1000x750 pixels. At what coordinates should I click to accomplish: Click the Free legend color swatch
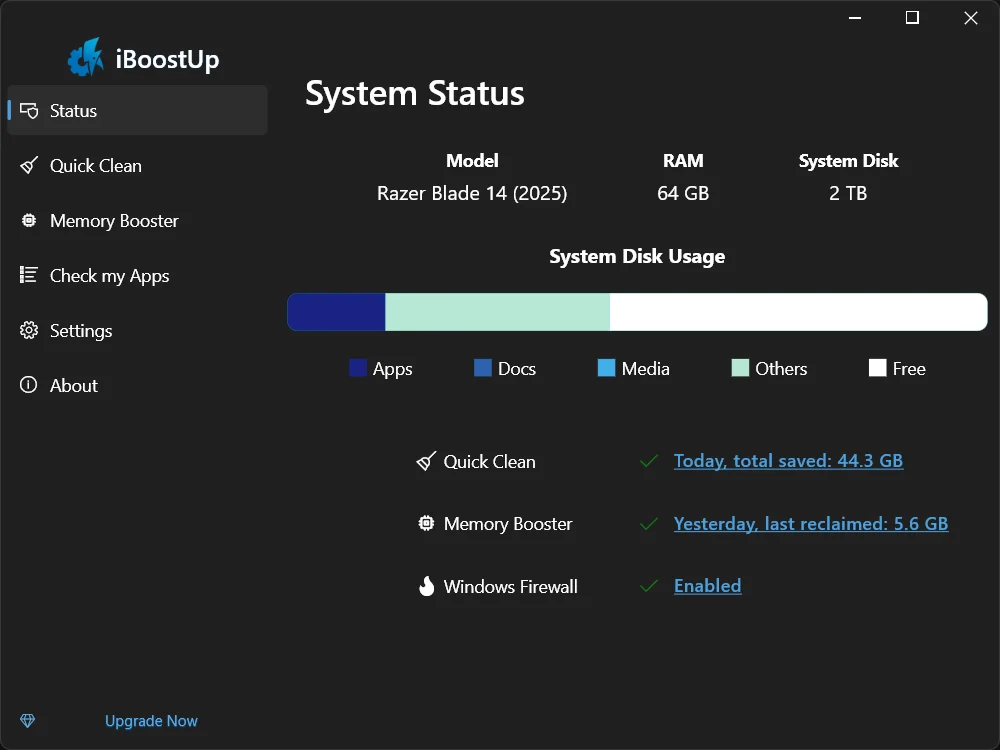click(878, 368)
